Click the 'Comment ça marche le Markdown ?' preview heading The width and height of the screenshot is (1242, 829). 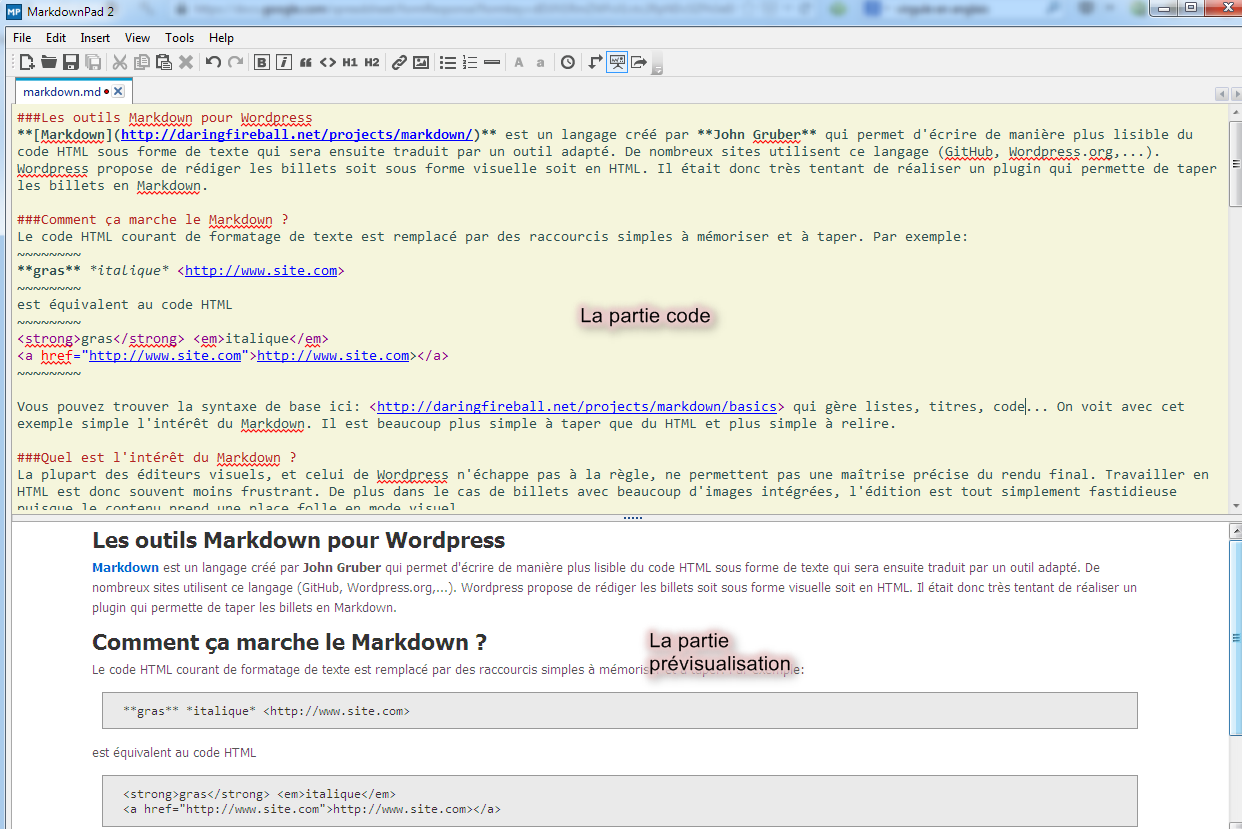pos(289,641)
